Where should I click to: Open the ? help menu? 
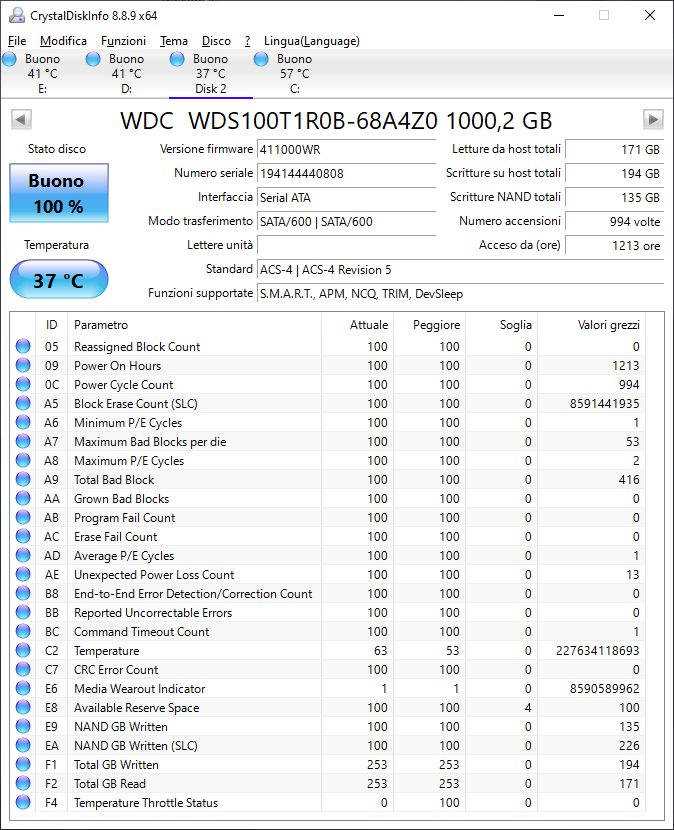click(247, 41)
